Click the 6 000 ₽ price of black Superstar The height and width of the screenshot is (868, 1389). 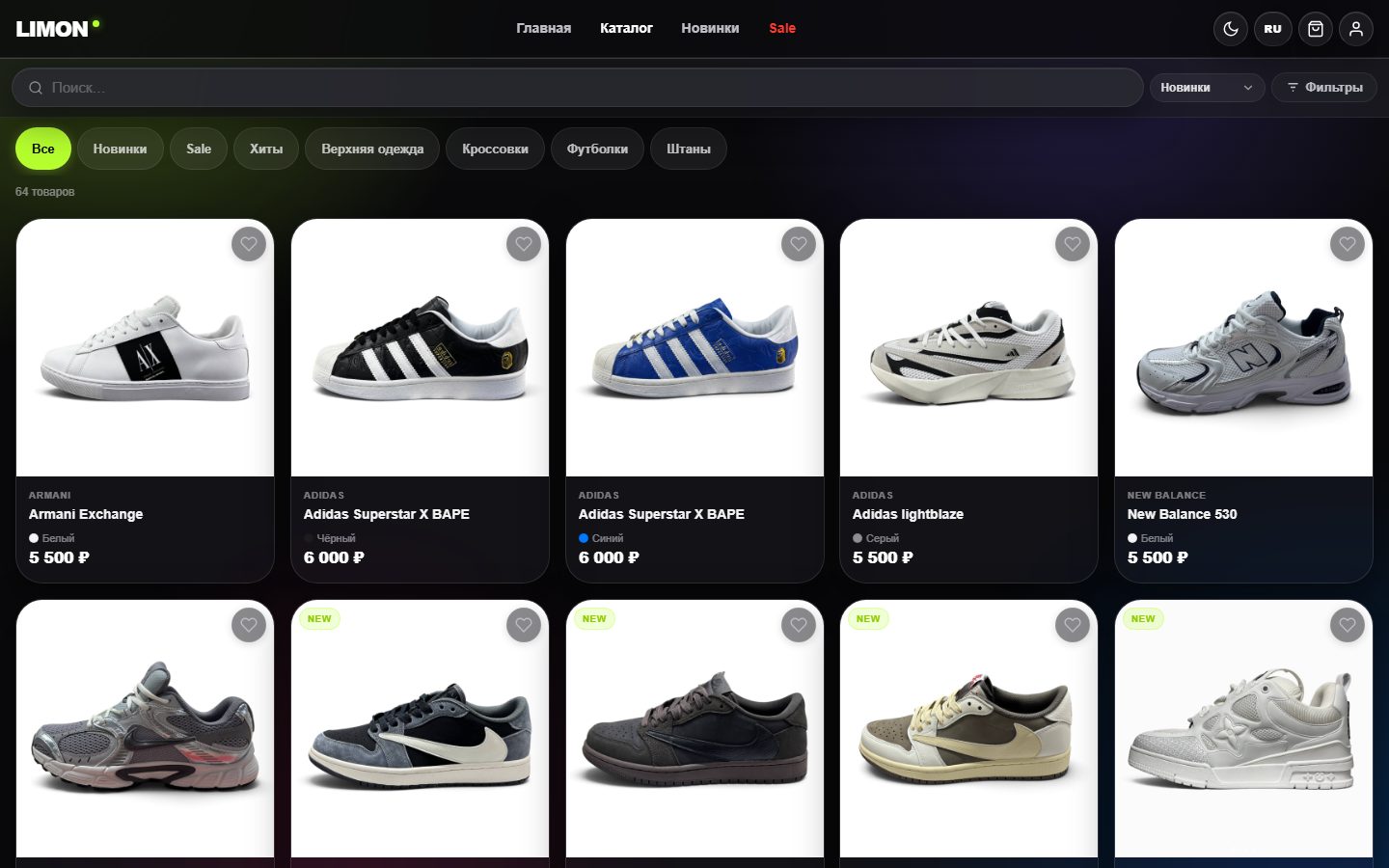tap(334, 557)
